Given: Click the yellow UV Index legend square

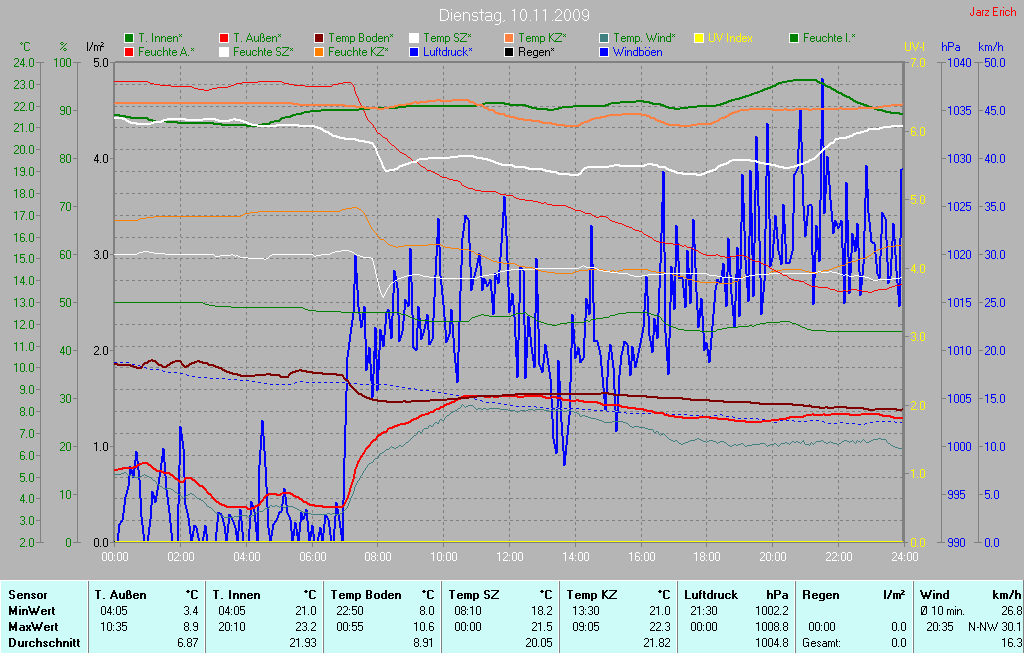Looking at the screenshot, I should [x=699, y=38].
